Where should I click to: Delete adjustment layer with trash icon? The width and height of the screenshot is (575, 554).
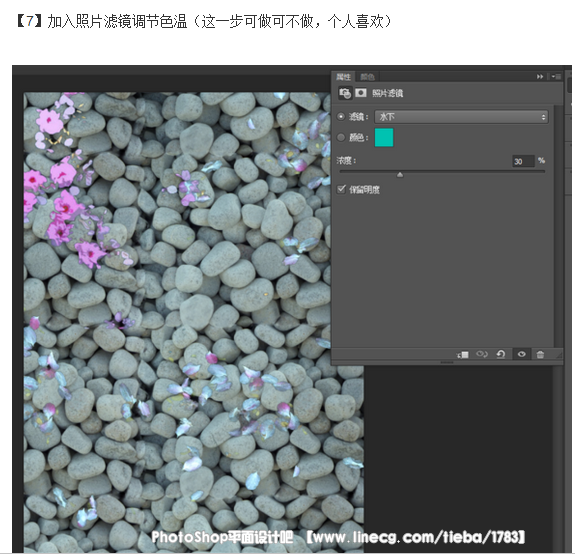(x=540, y=355)
